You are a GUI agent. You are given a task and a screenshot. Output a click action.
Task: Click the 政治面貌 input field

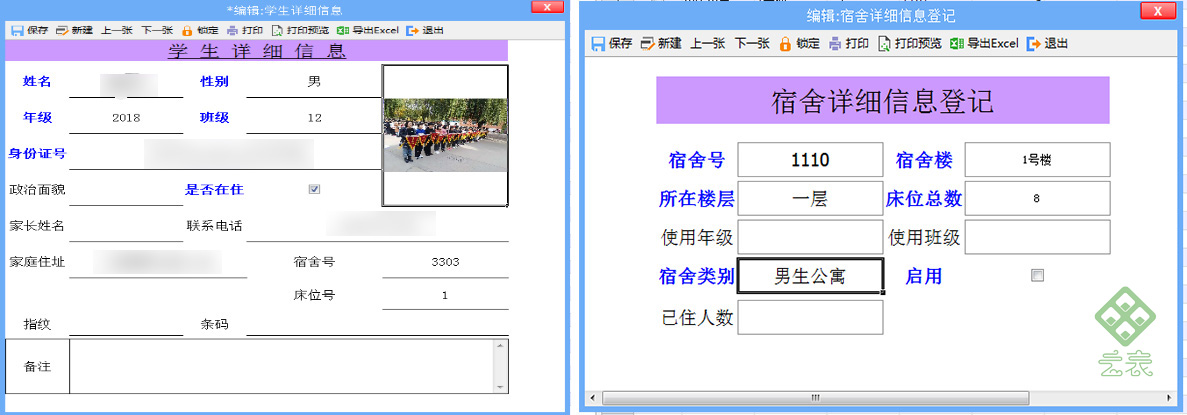[x=126, y=190]
